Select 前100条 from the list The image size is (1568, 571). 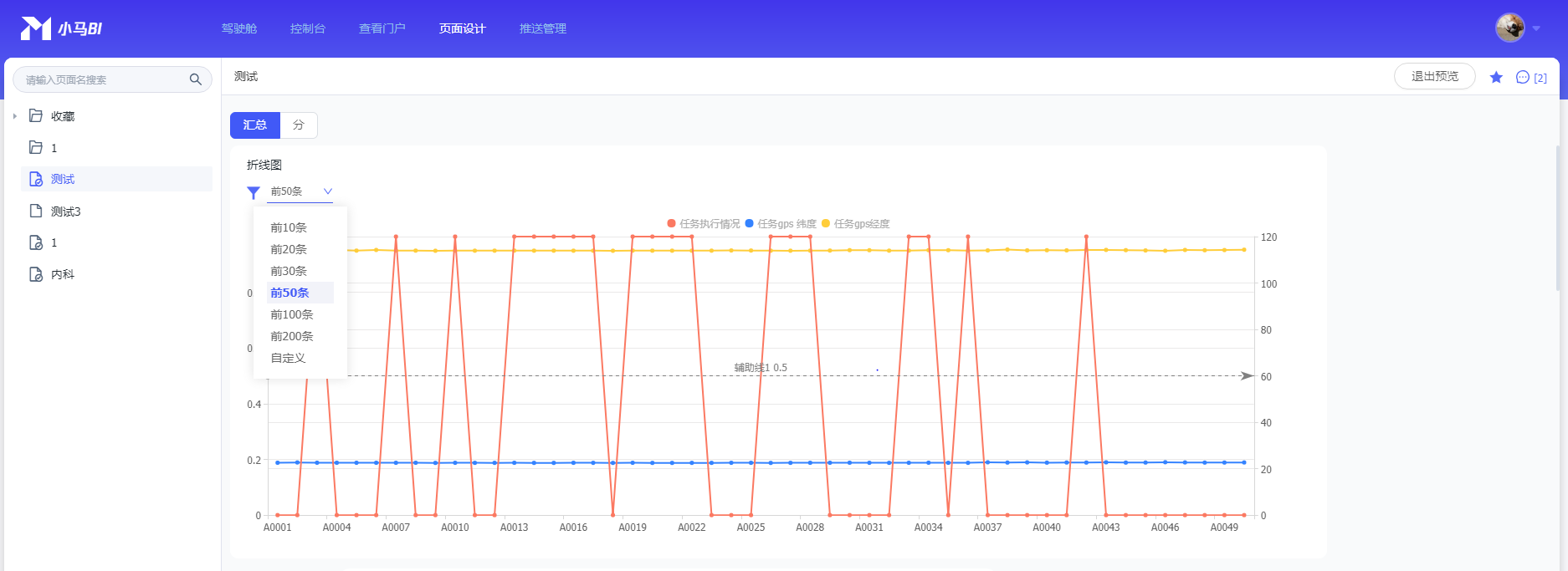[x=292, y=314]
